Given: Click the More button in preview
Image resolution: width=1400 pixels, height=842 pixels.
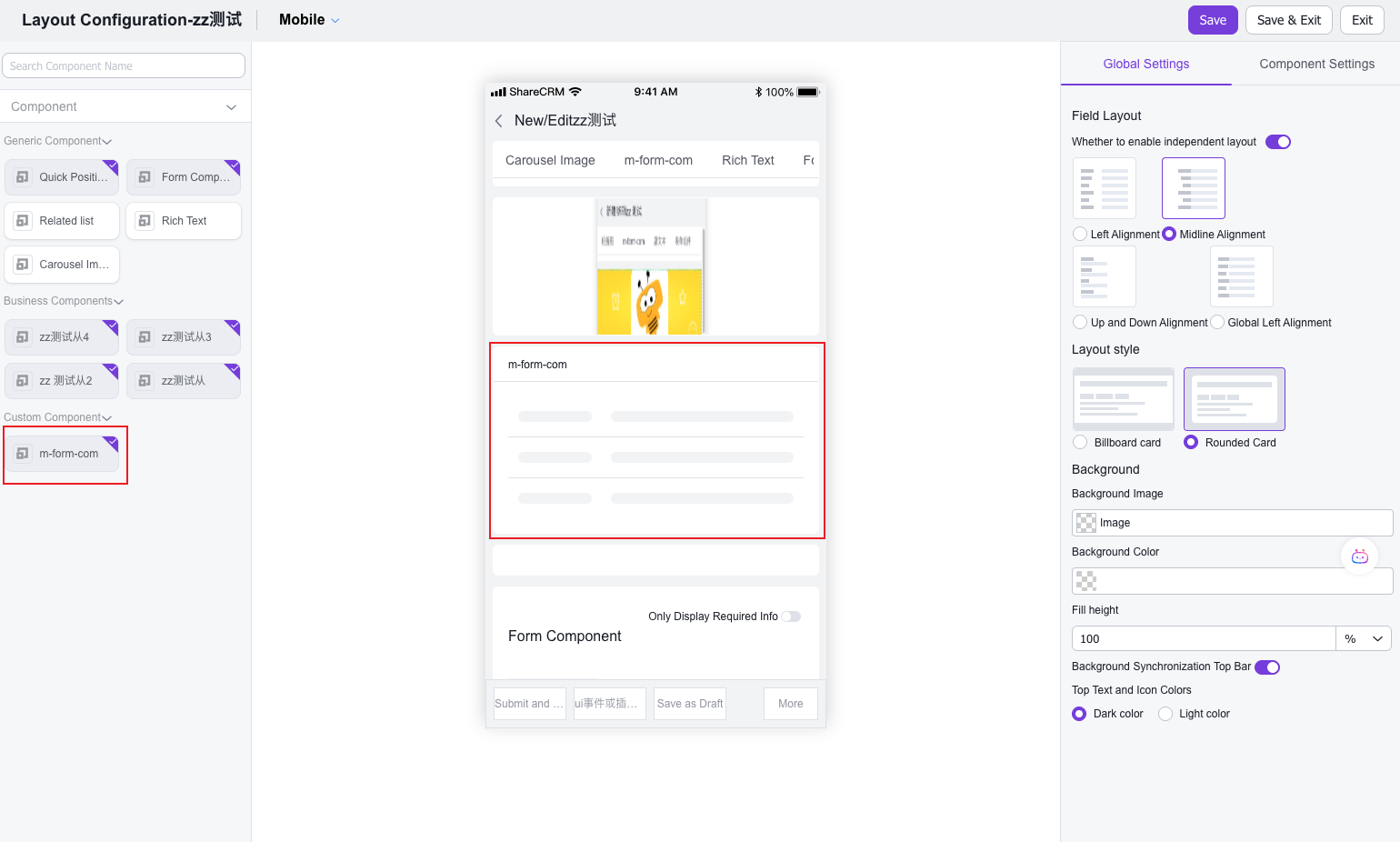Looking at the screenshot, I should click(790, 704).
